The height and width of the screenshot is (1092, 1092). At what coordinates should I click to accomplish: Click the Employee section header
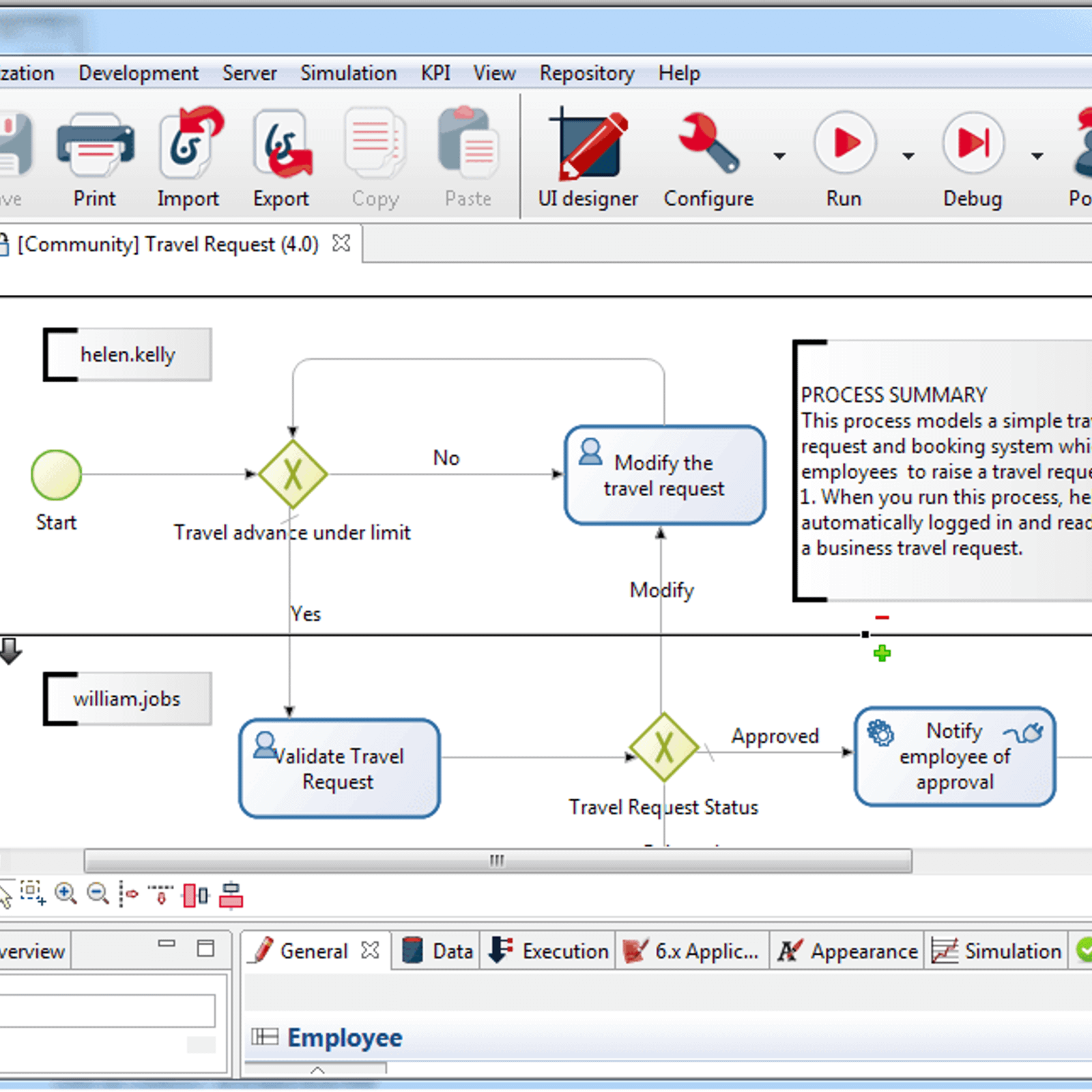[x=345, y=1037]
